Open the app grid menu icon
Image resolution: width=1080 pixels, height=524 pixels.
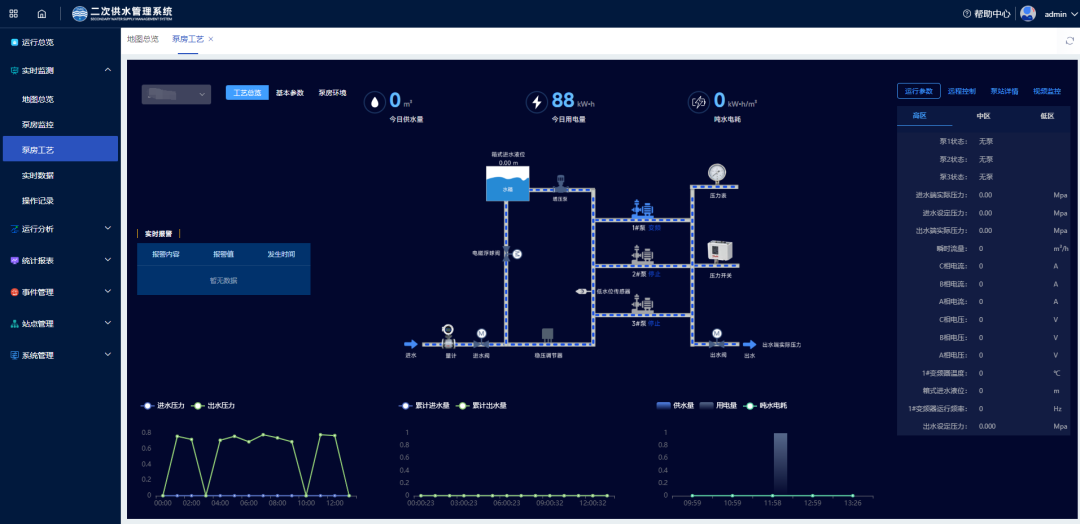point(14,14)
